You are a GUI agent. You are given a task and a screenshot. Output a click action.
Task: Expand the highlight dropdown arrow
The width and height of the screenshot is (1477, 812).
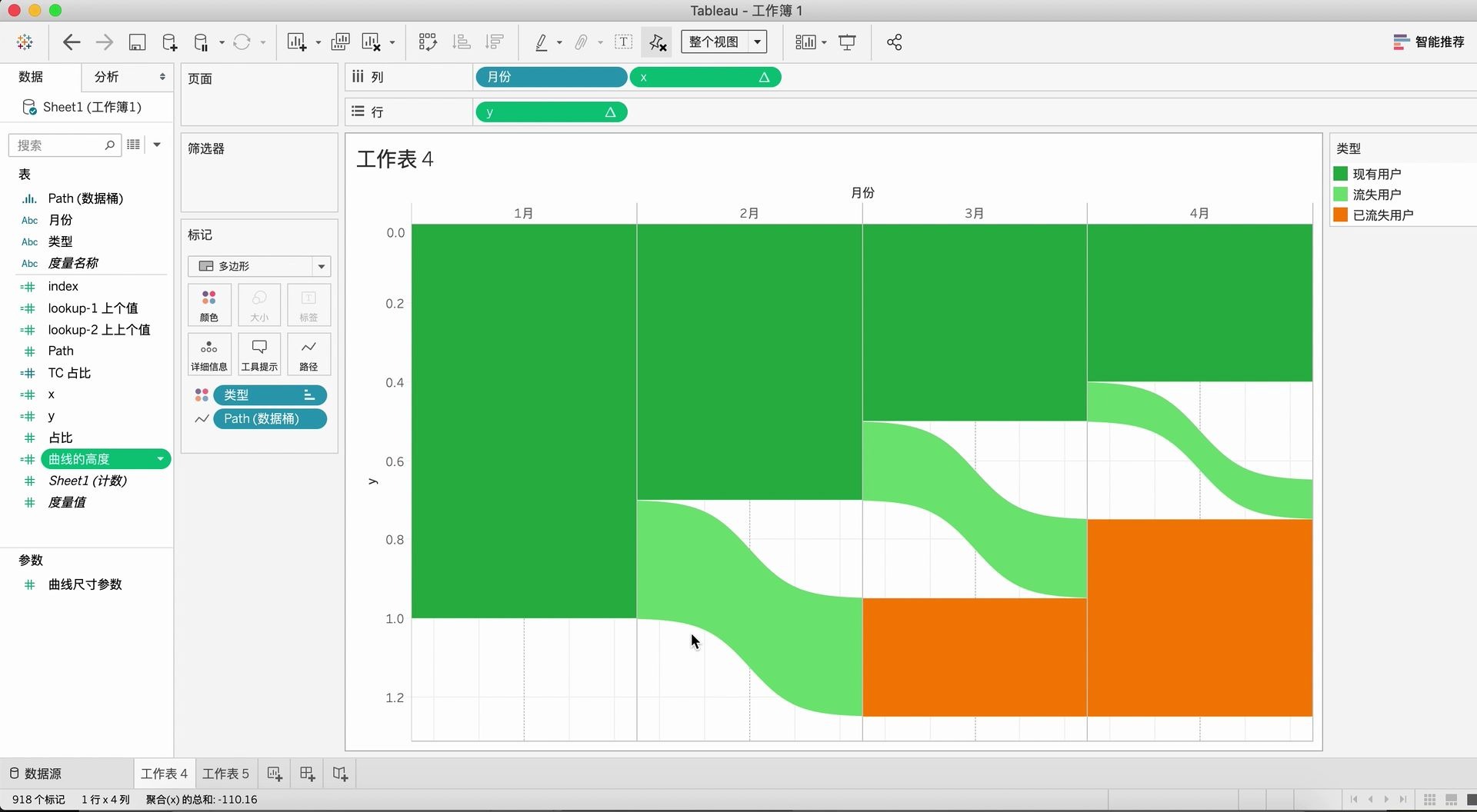tap(559, 43)
